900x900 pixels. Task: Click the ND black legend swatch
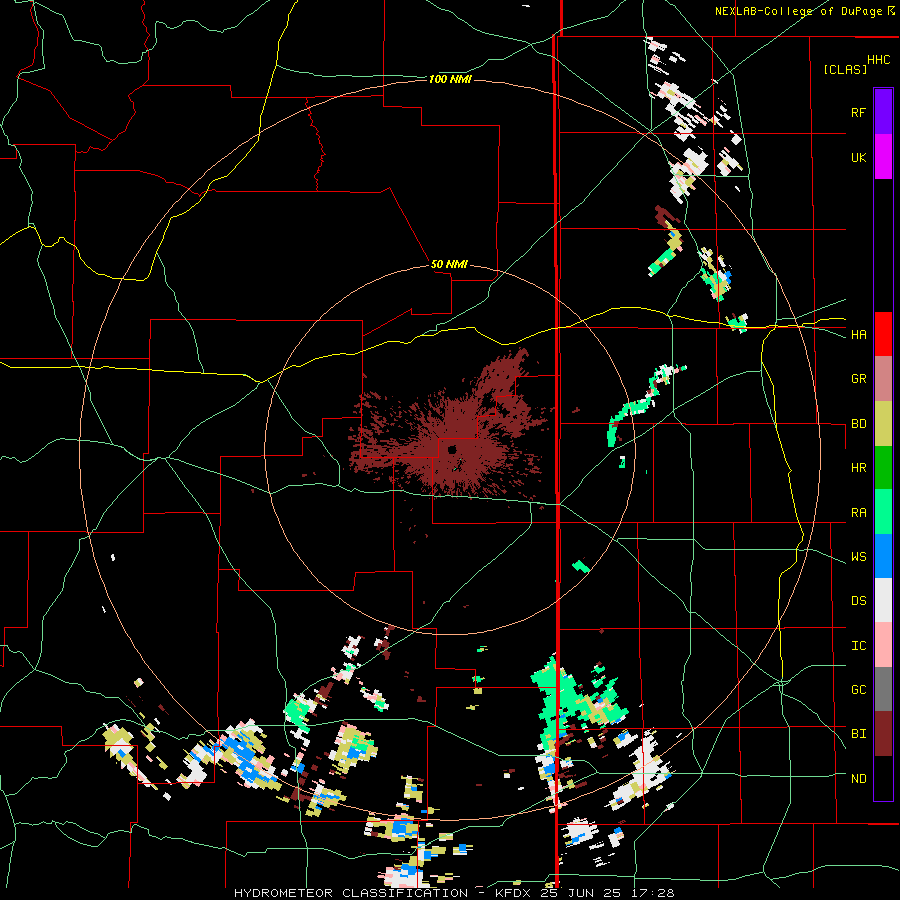883,778
